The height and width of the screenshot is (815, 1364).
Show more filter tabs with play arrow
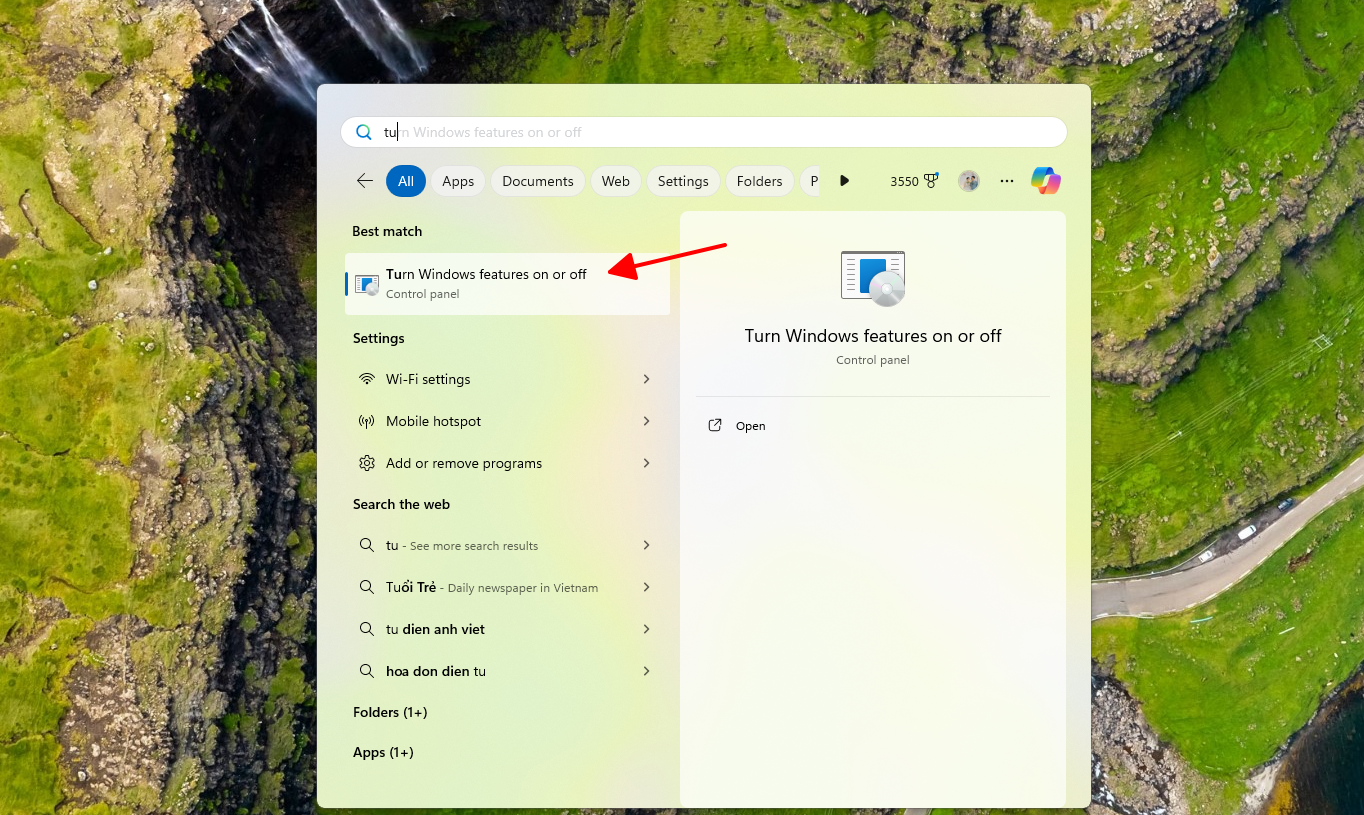tap(844, 181)
